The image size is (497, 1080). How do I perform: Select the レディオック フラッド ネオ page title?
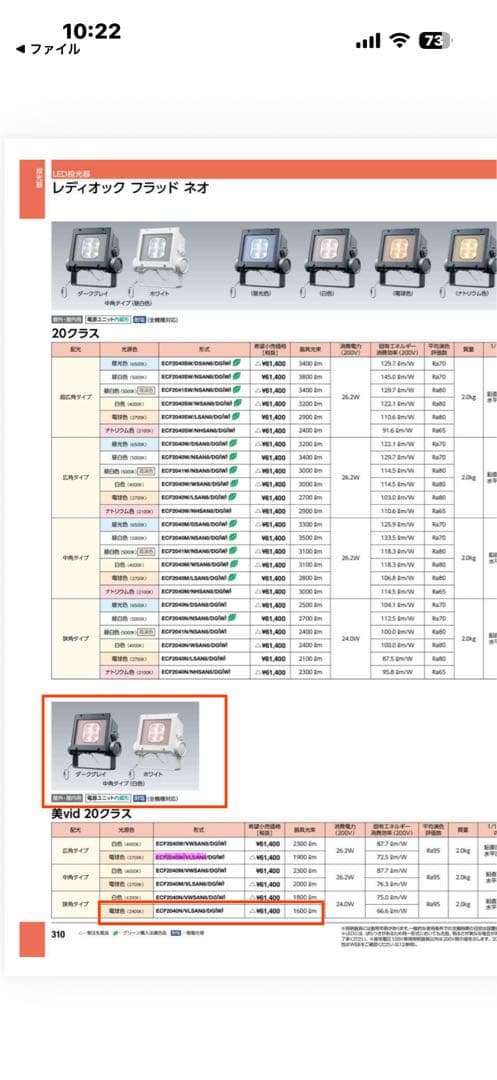pyautogui.click(x=130, y=188)
